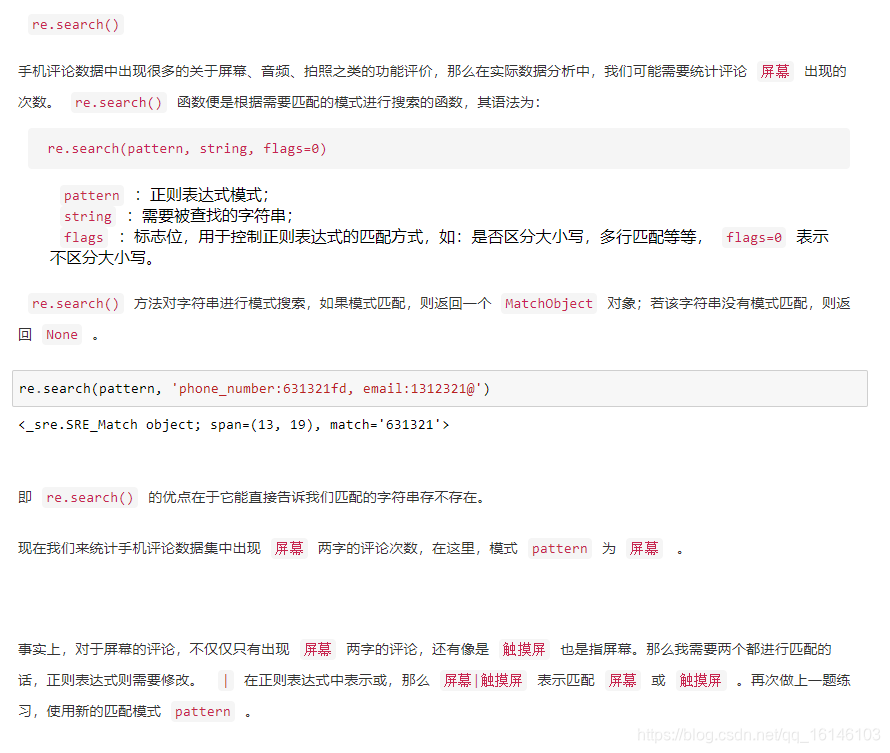890x753 pixels.
Task: Click flags tag before 标志位
Action: [x=83, y=237]
